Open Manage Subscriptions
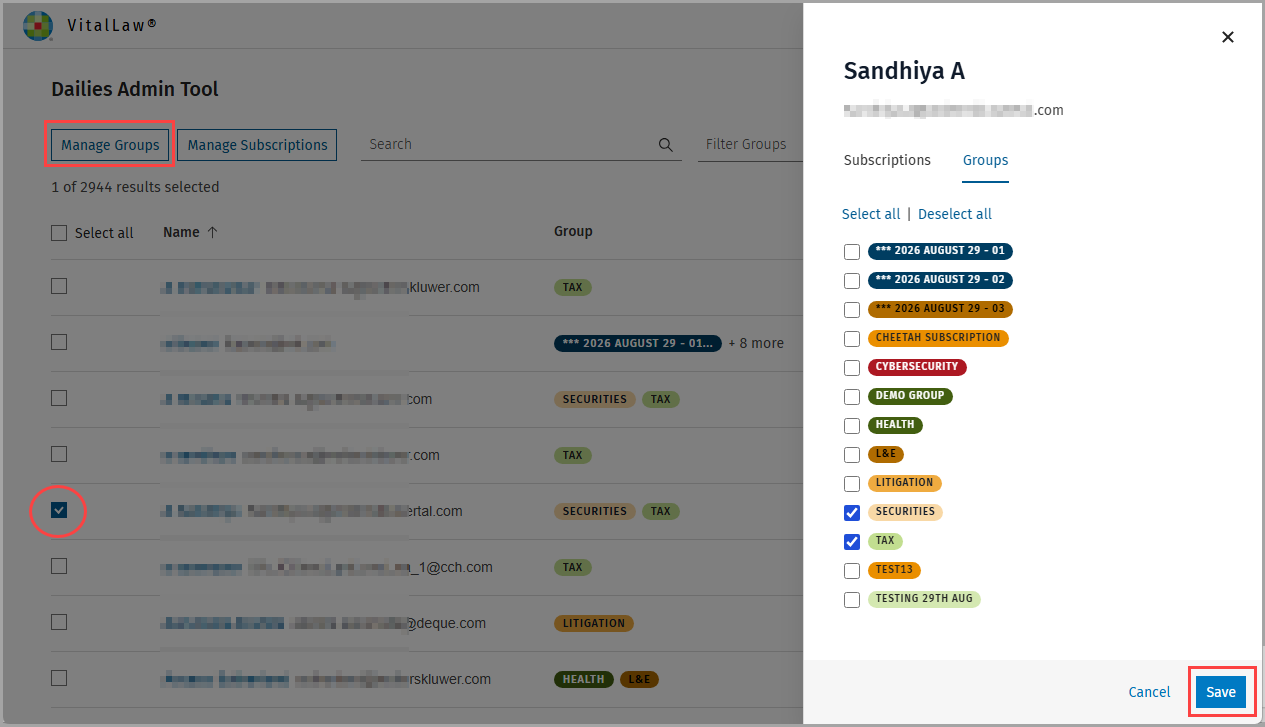The height and width of the screenshot is (727, 1265). [258, 145]
